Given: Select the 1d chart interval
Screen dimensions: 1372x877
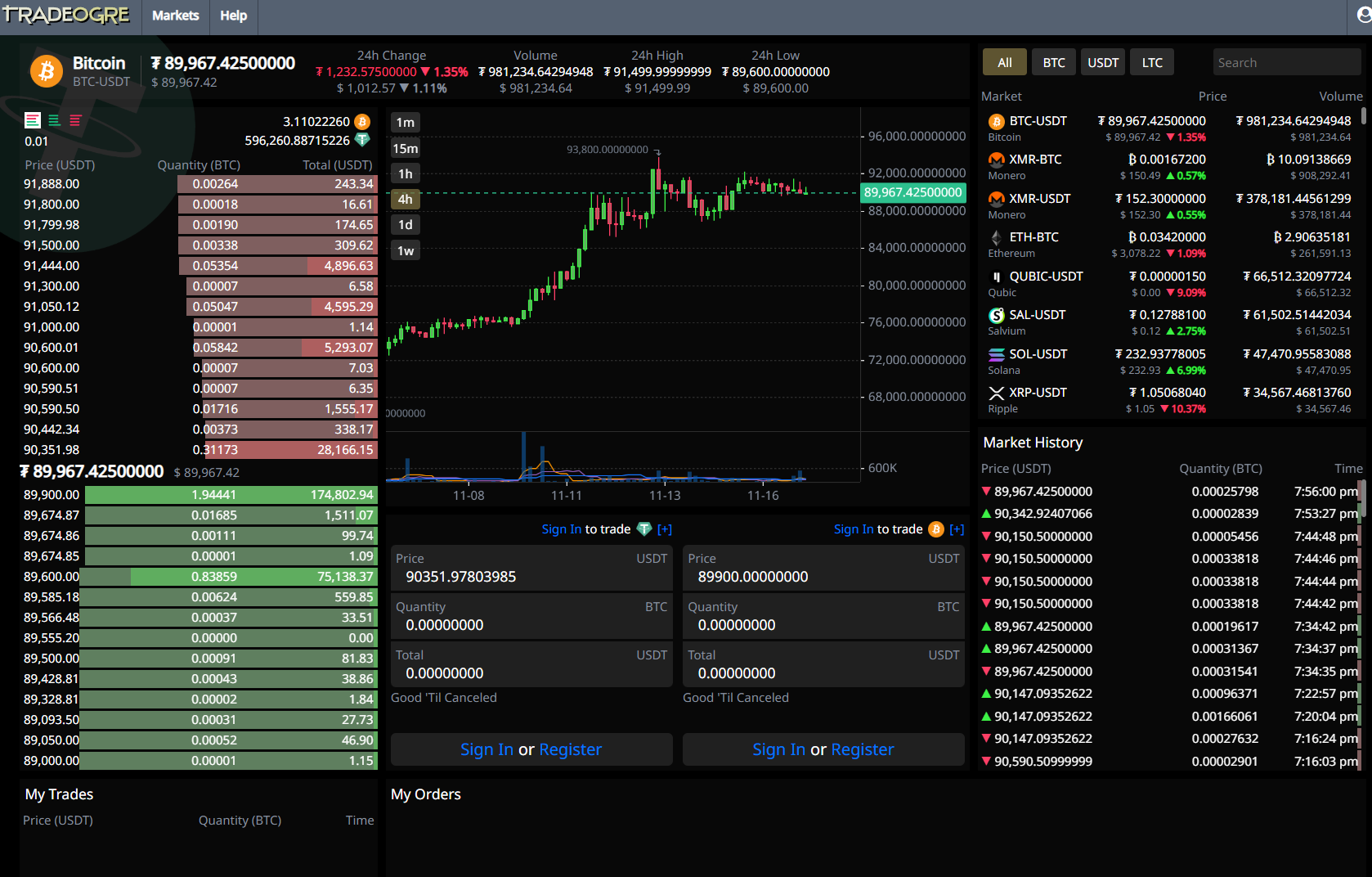Looking at the screenshot, I should [x=406, y=224].
